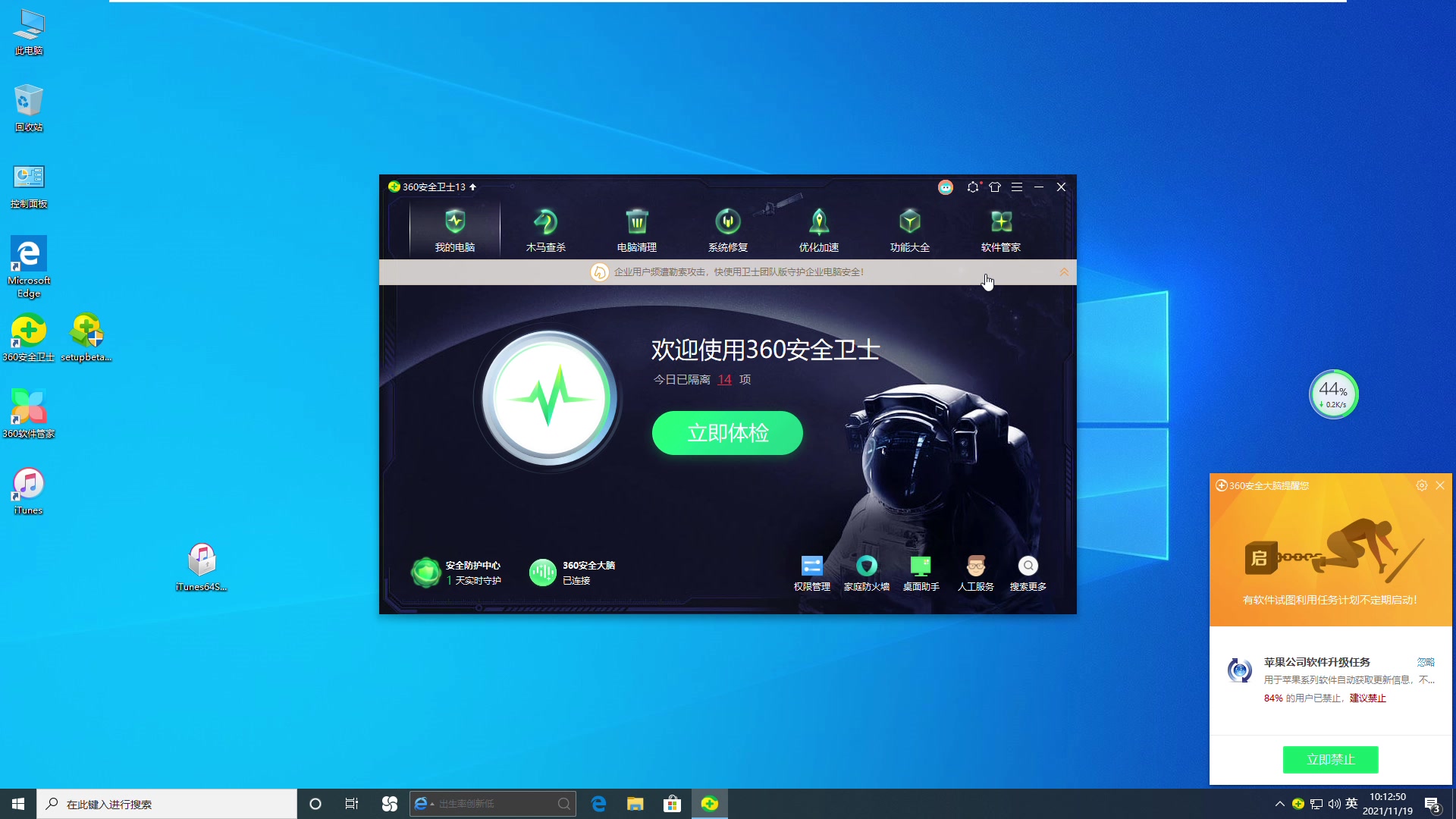Show hidden tray icons chevron
This screenshot has width=1456, height=819.
(x=1280, y=804)
